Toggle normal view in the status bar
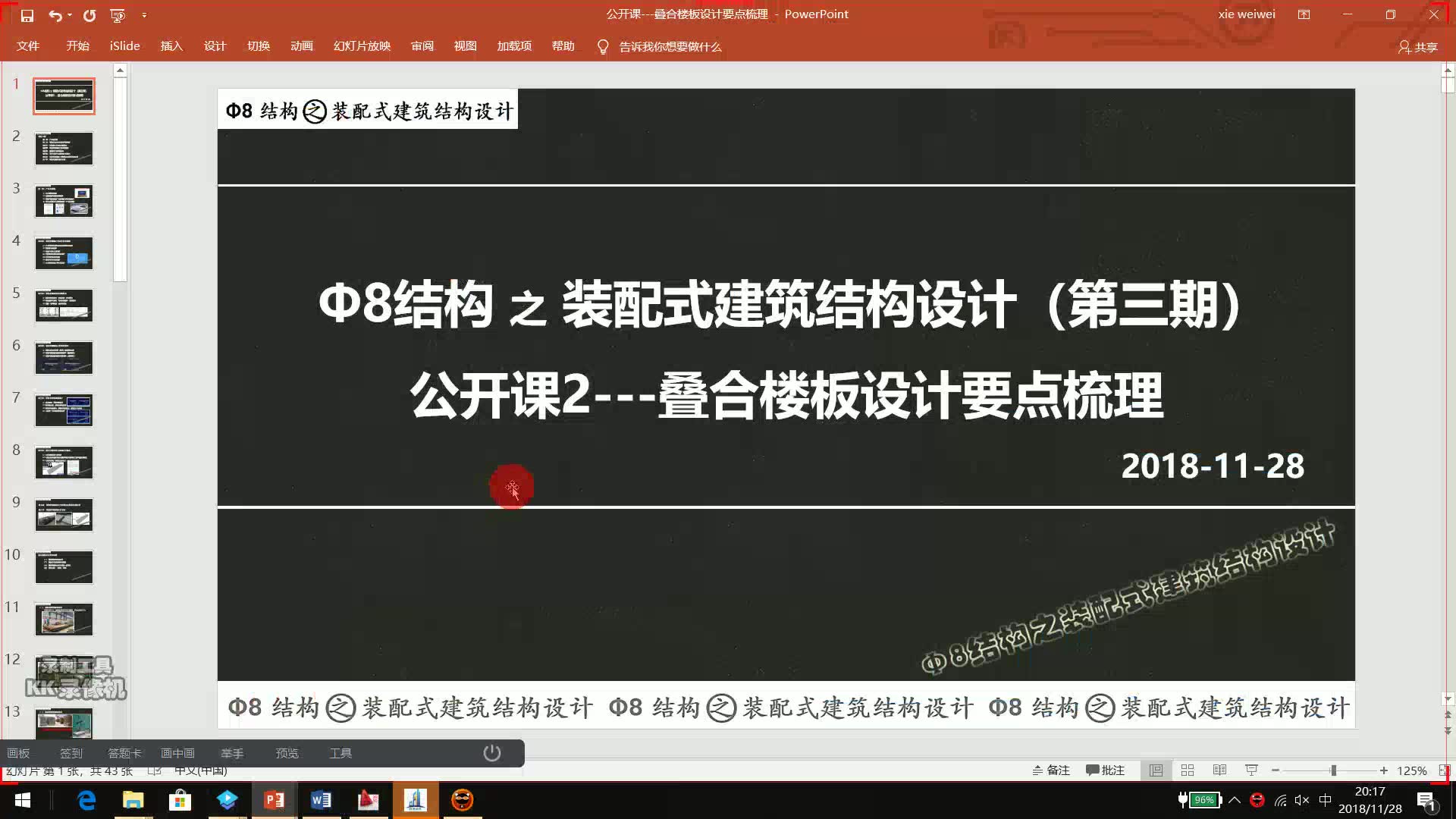The width and height of the screenshot is (1456, 819). coord(1156,770)
